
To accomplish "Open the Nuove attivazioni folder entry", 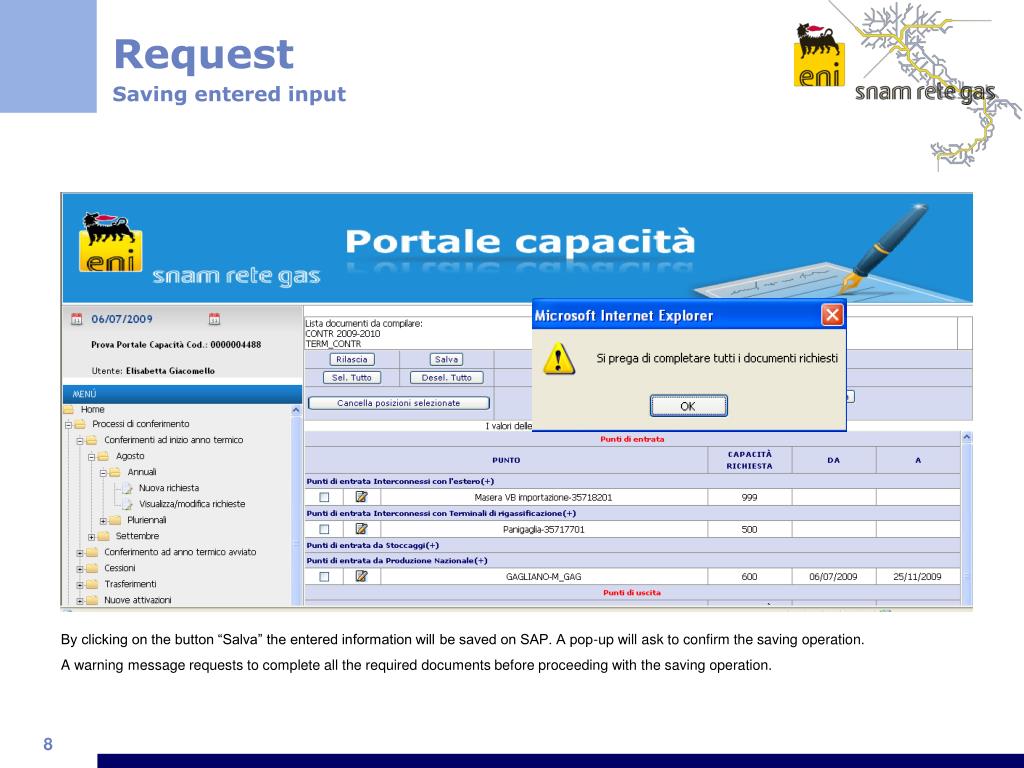I will tap(137, 600).
